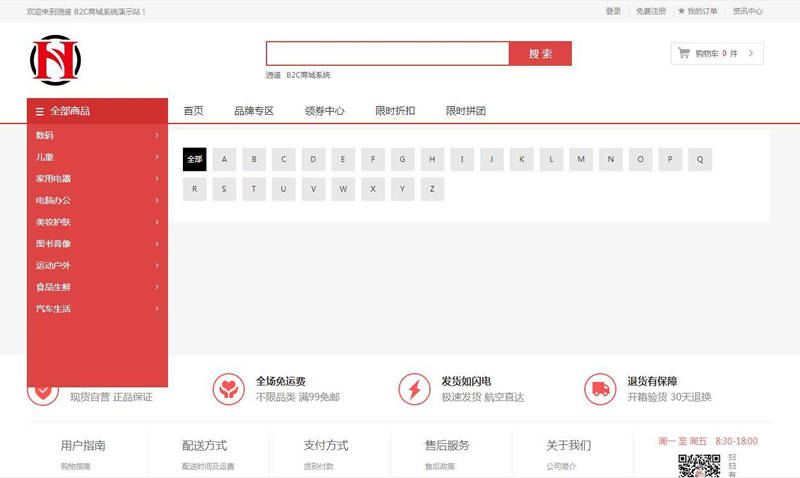This screenshot has height=478, width=800.
Task: Open the 首页 navigation tab
Action: click(193, 111)
